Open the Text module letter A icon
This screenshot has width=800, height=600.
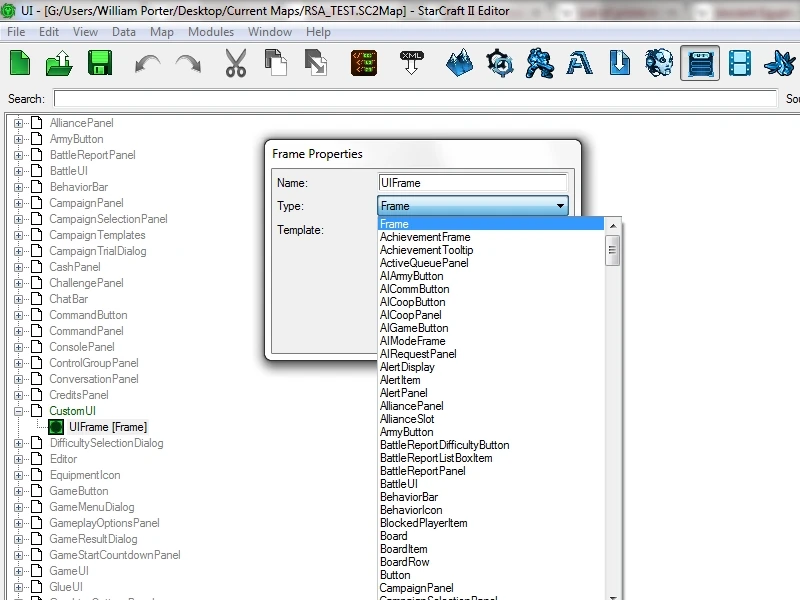[x=580, y=64]
